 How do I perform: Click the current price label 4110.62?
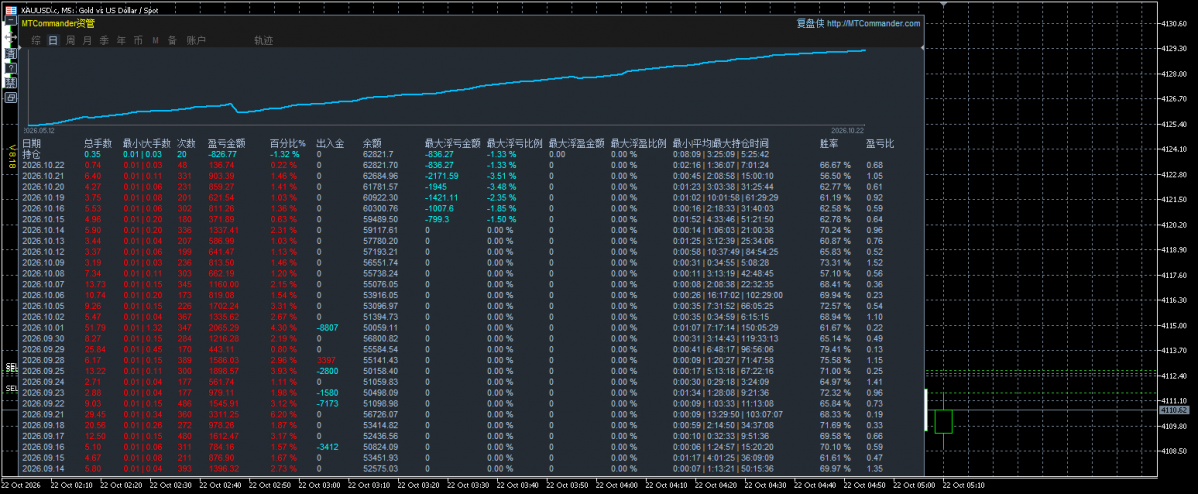point(1174,410)
